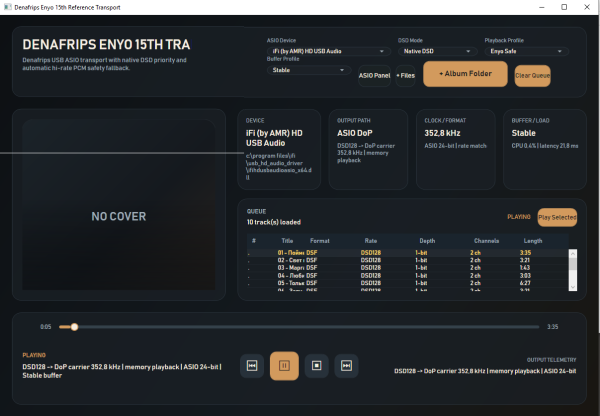Screen dimensions: 600x416
Task: Sort queue by Format column header
Action: pyautogui.click(x=320, y=241)
